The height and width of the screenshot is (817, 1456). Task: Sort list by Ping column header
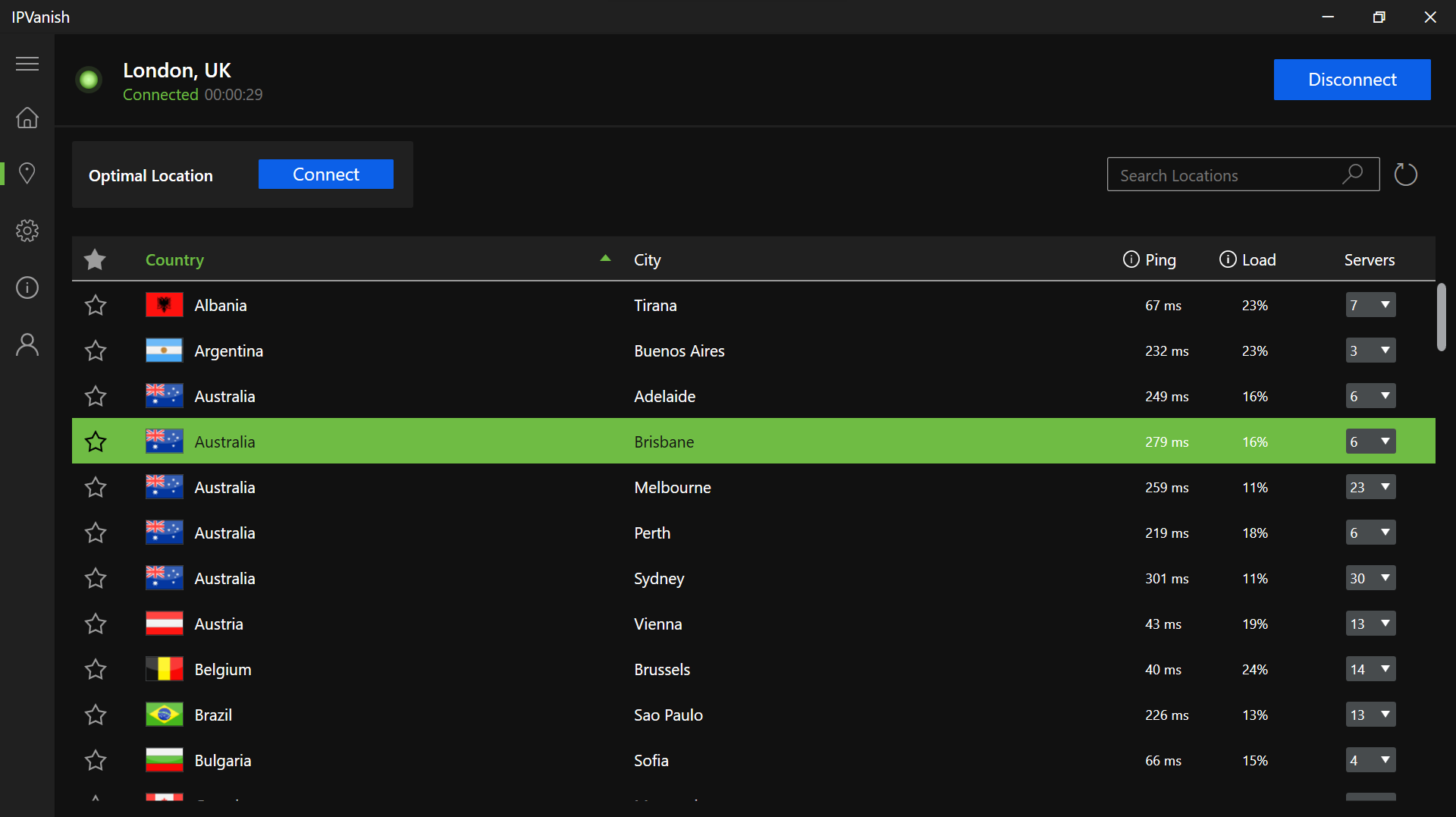(x=1160, y=259)
